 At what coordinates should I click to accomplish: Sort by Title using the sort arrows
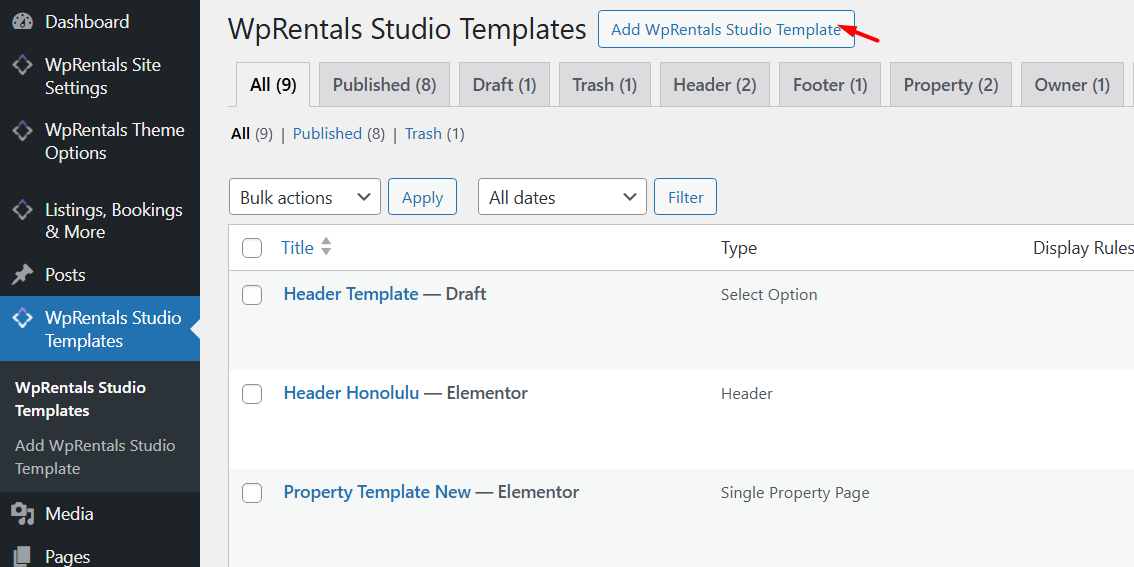(x=326, y=247)
